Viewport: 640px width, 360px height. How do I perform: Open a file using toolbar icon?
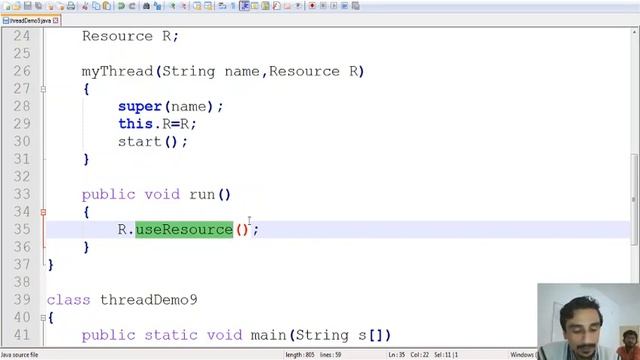pos(16,6)
